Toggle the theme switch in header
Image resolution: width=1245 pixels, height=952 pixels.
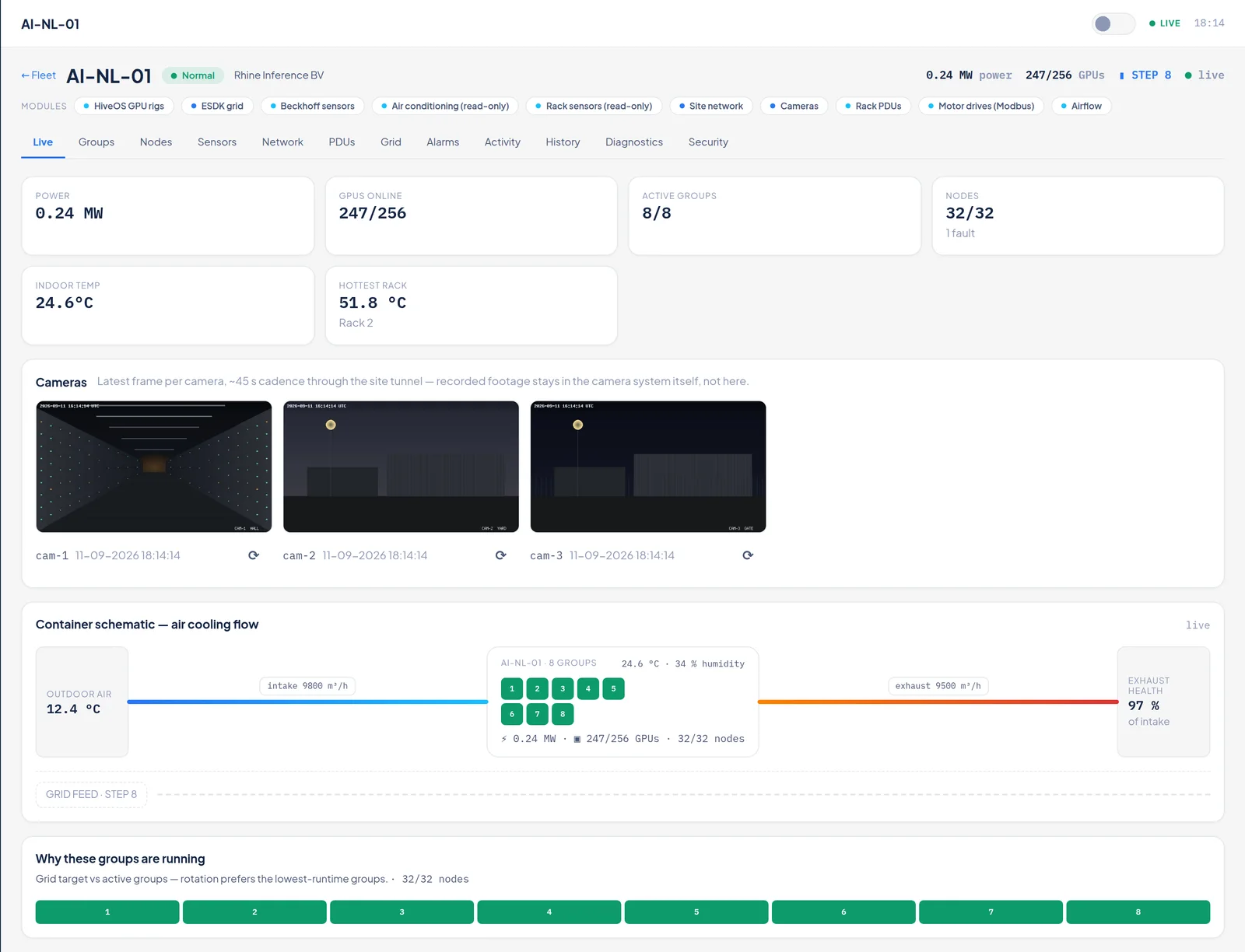1113,23
